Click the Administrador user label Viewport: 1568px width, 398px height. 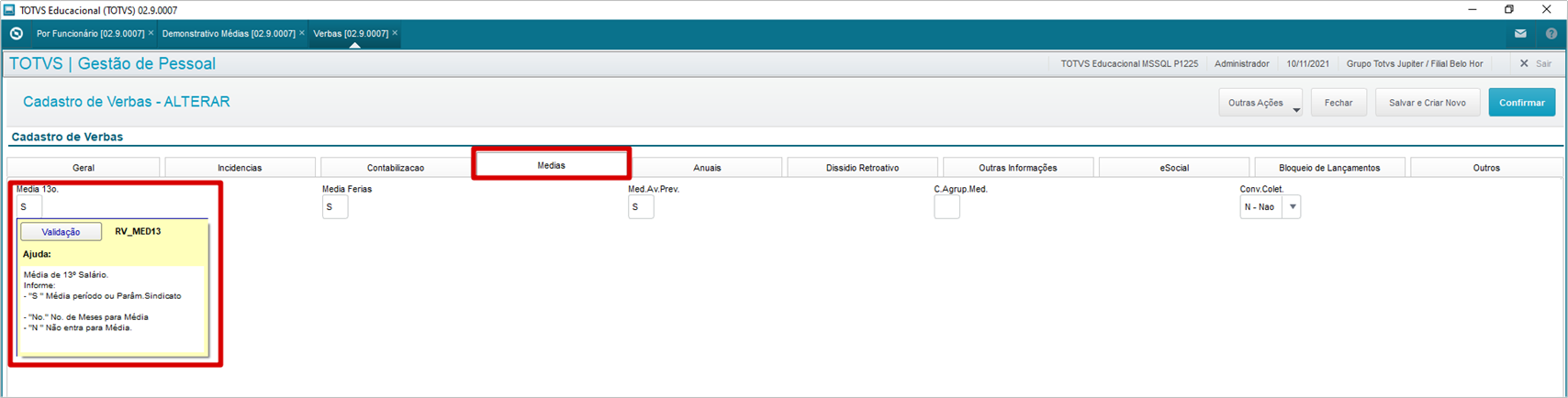pyautogui.click(x=1241, y=64)
